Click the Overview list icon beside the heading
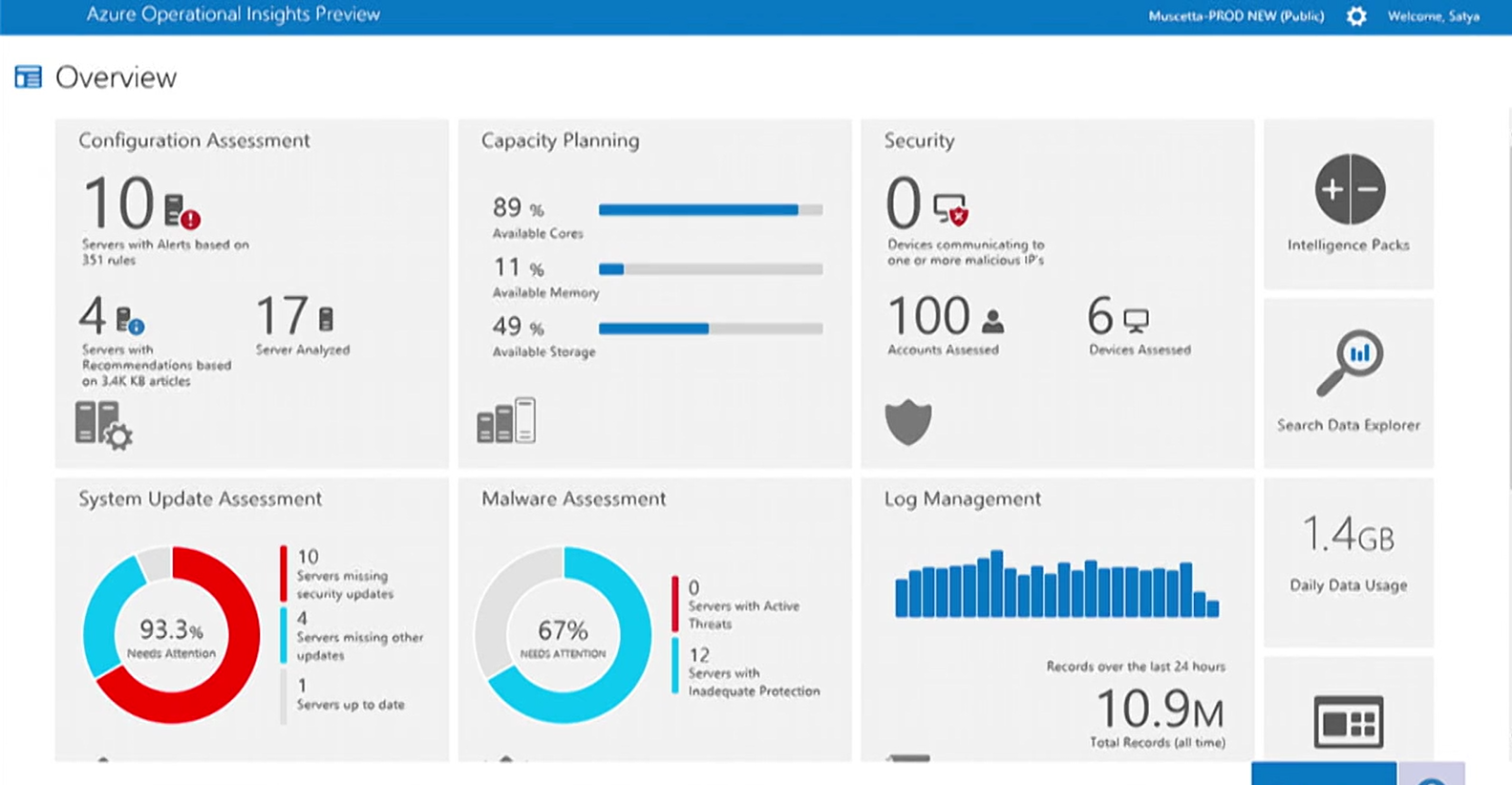 click(29, 77)
